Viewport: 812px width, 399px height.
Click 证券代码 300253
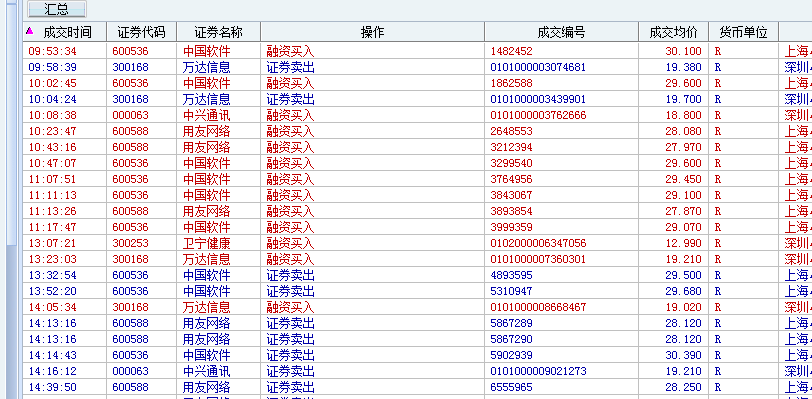(130, 243)
